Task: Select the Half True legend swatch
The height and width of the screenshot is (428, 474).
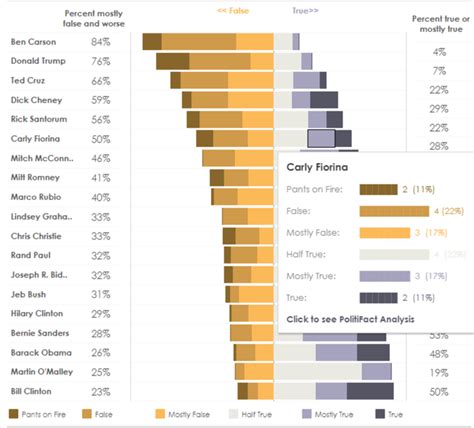Action: pos(233,414)
